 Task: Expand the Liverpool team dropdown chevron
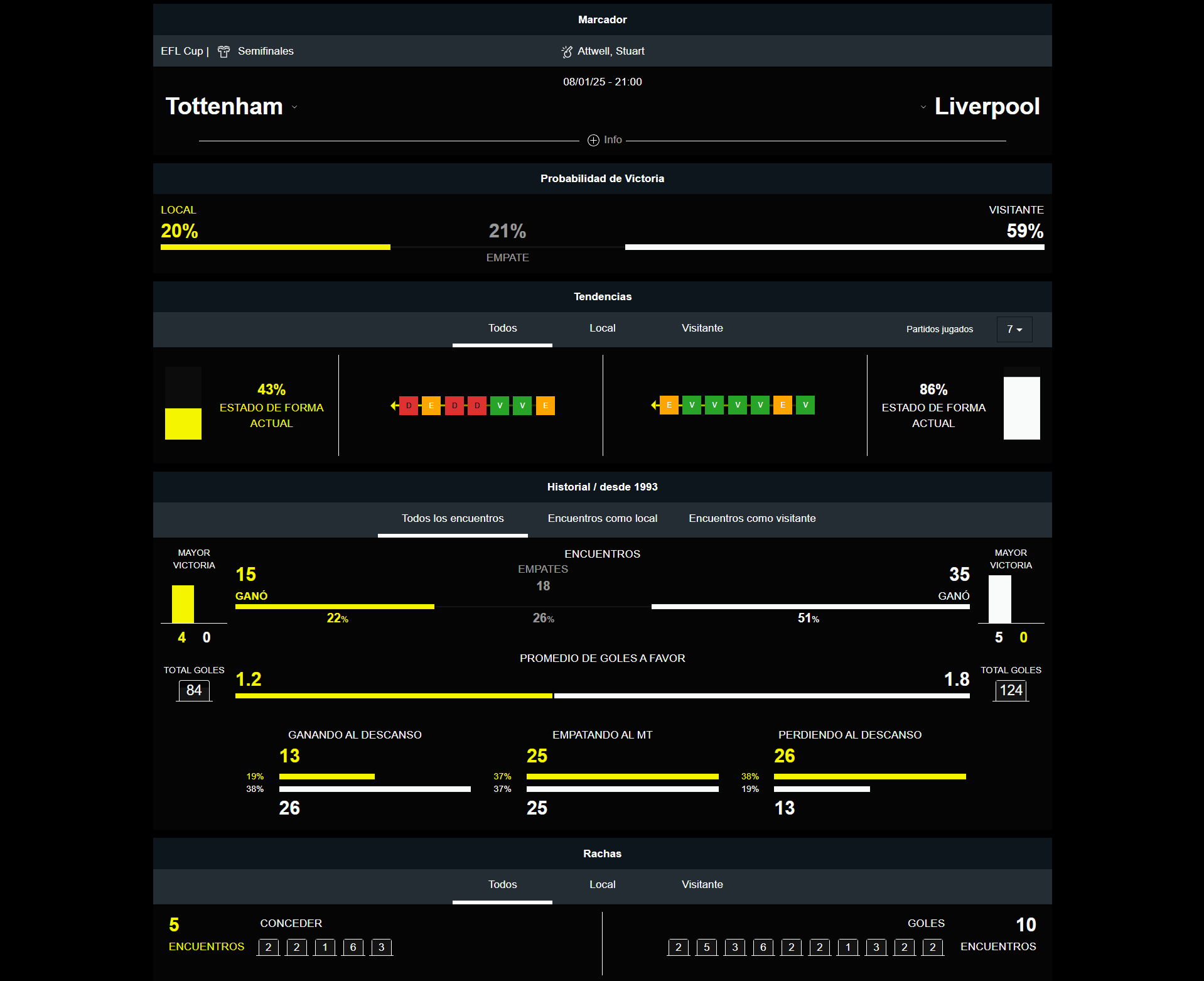[923, 107]
